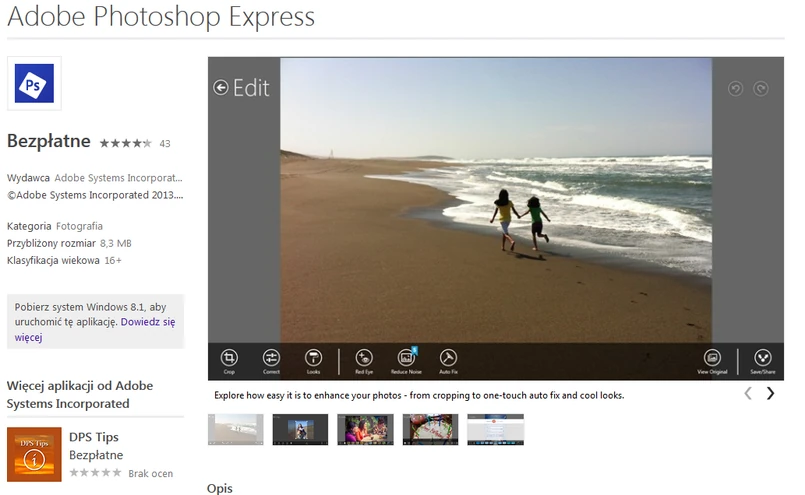Click the redo icon in screenshot
This screenshot has width=805, height=495.
click(761, 89)
